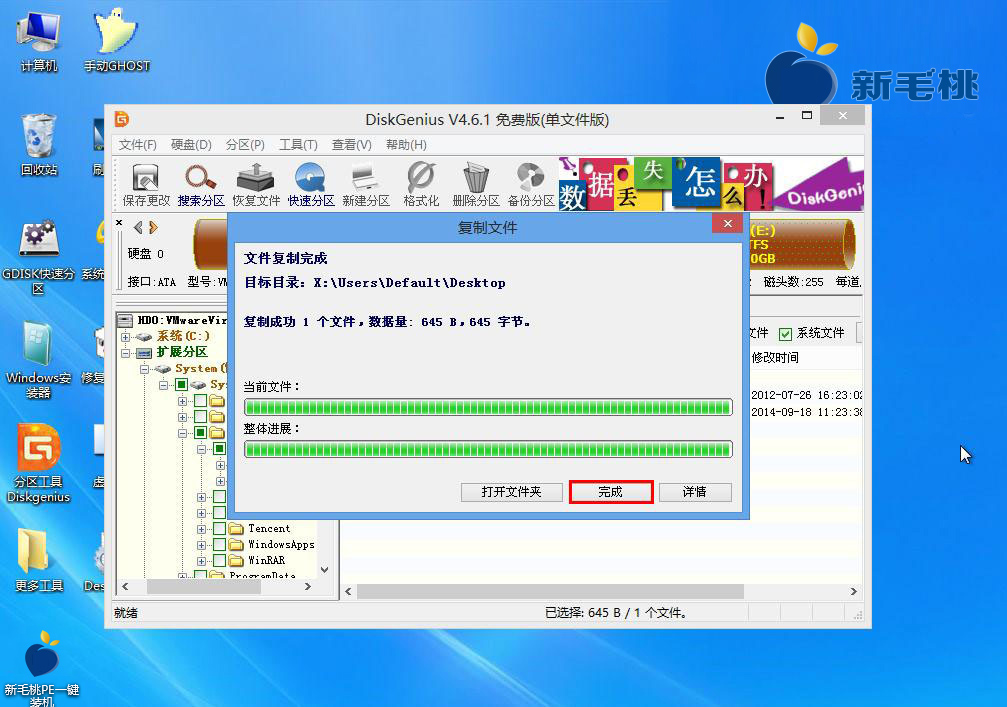This screenshot has width=1007, height=707.
Task: Click the 保存更改 save changes toolbar icon
Action: pos(146,184)
